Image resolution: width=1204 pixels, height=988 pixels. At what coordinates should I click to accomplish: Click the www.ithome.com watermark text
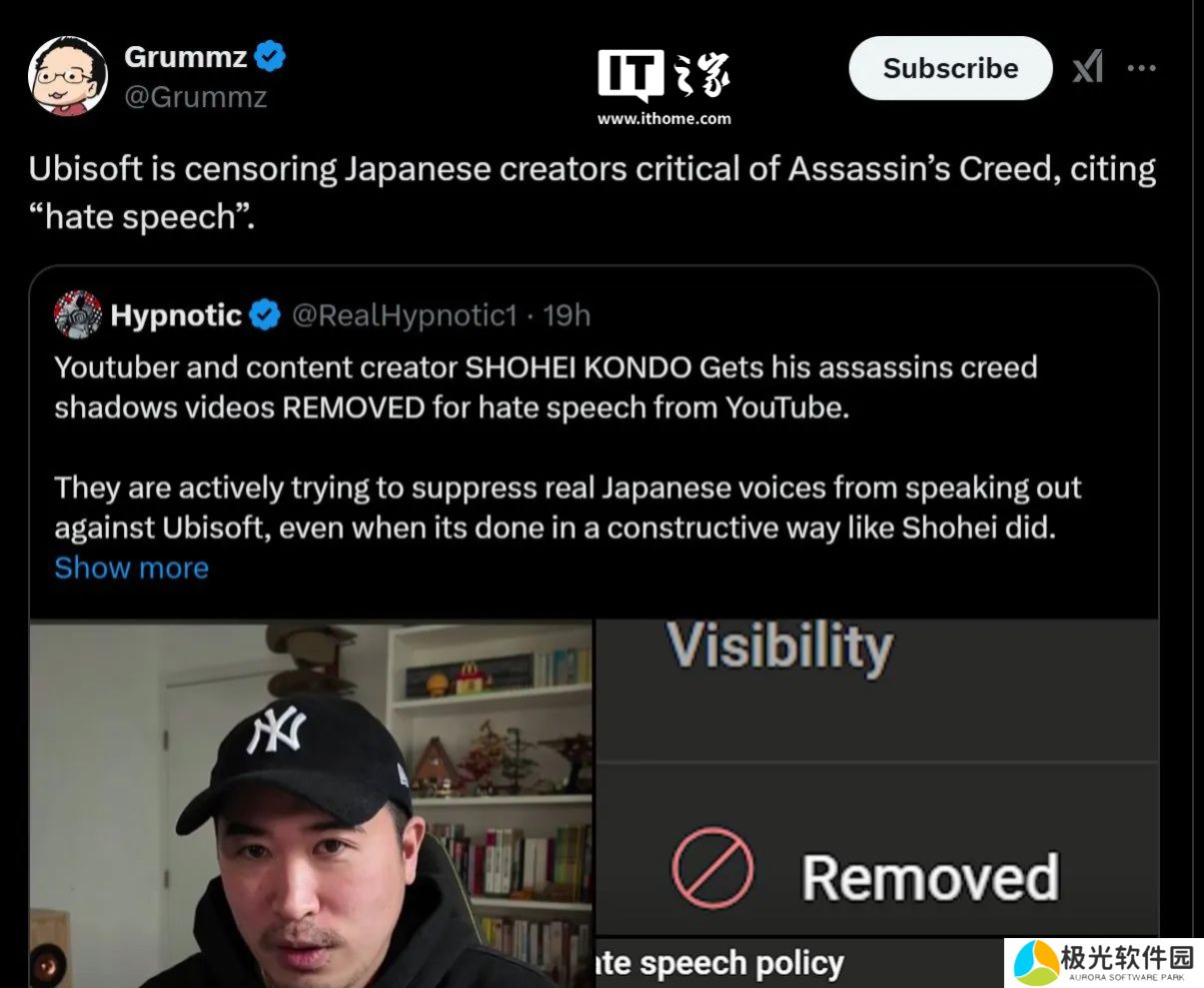[x=664, y=118]
